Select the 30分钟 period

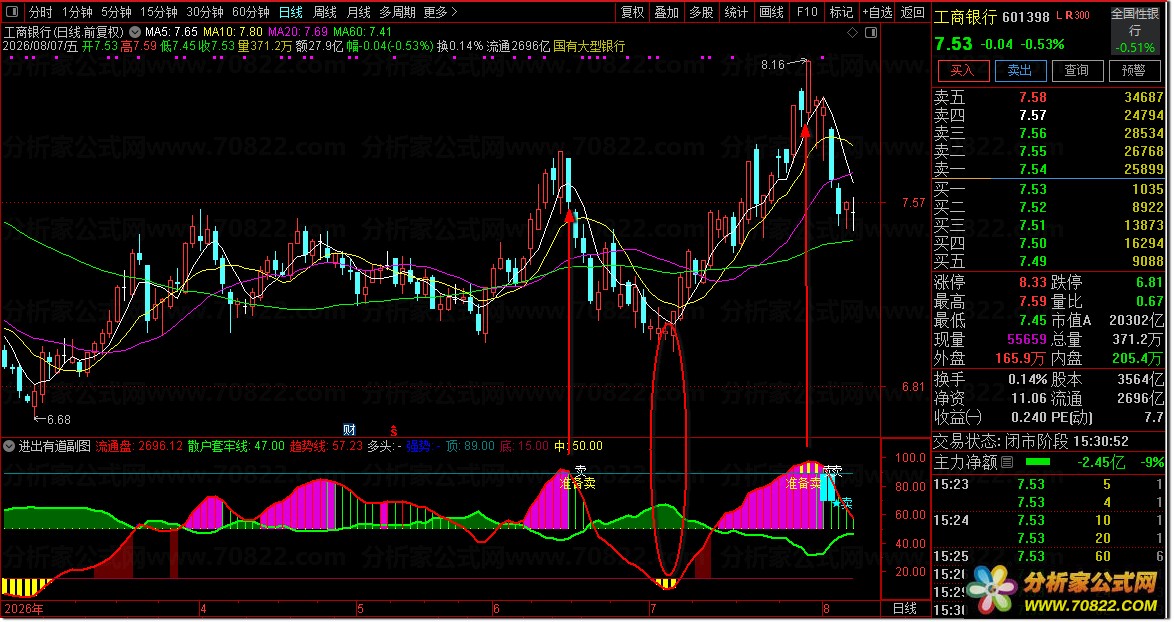tap(205, 12)
